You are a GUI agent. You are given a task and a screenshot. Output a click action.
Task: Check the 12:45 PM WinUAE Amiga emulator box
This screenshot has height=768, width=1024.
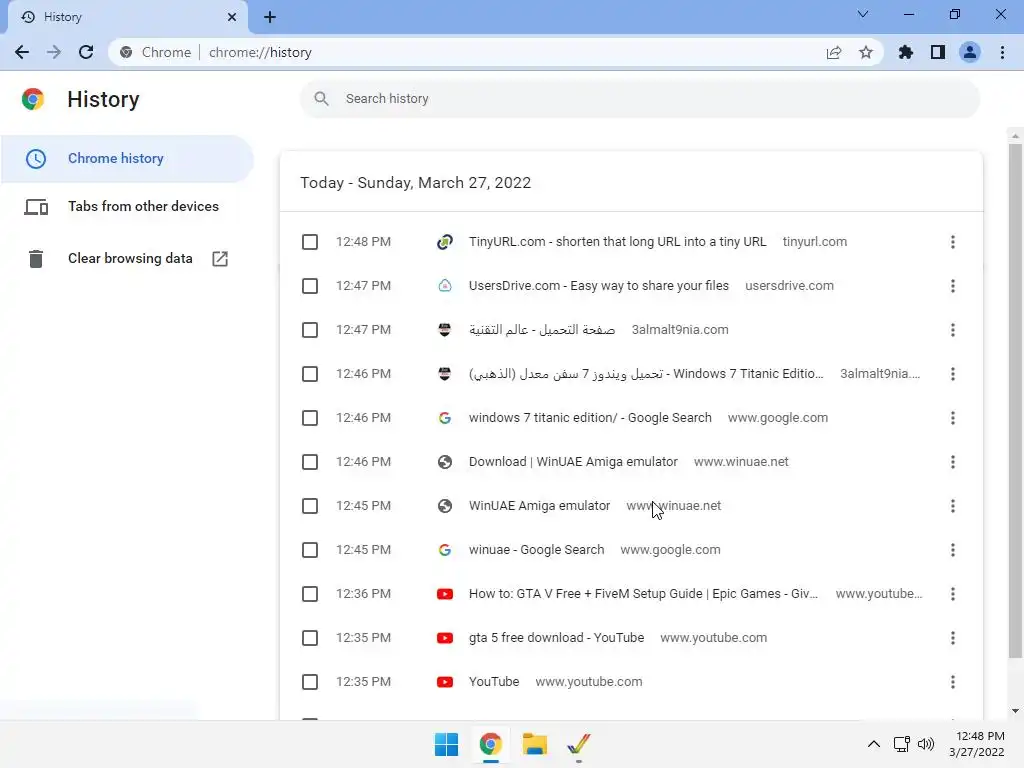[310, 506]
